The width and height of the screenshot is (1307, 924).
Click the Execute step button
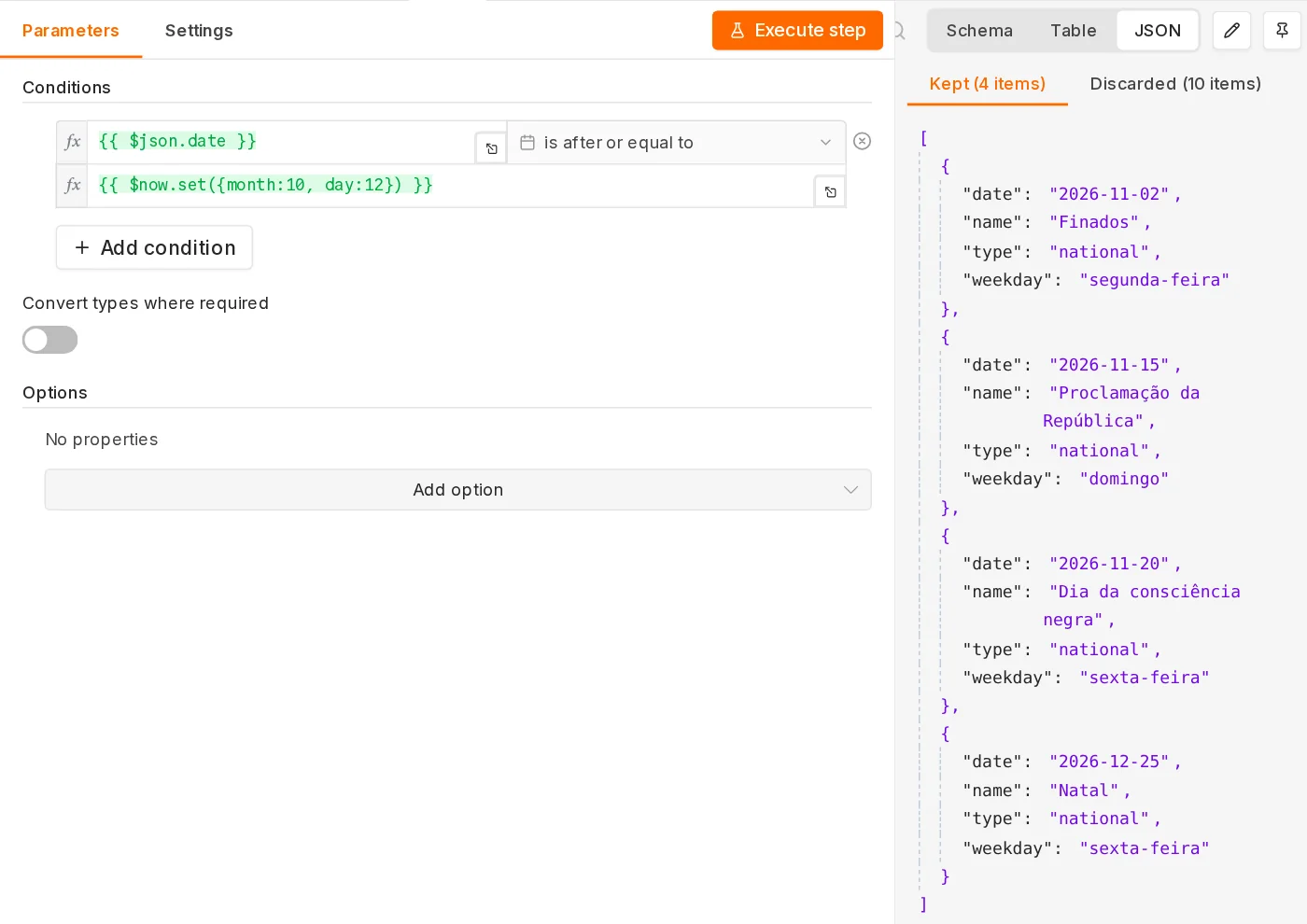point(797,31)
